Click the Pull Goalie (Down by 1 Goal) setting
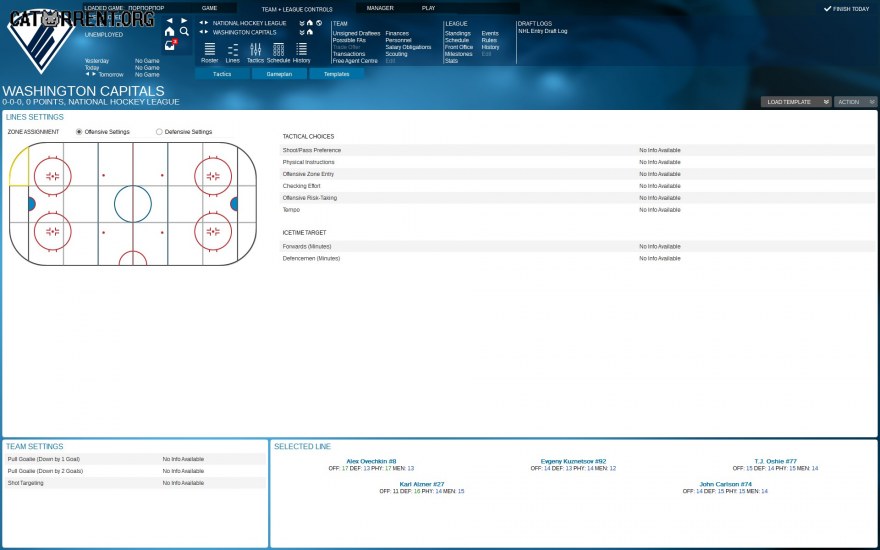 coord(135,459)
